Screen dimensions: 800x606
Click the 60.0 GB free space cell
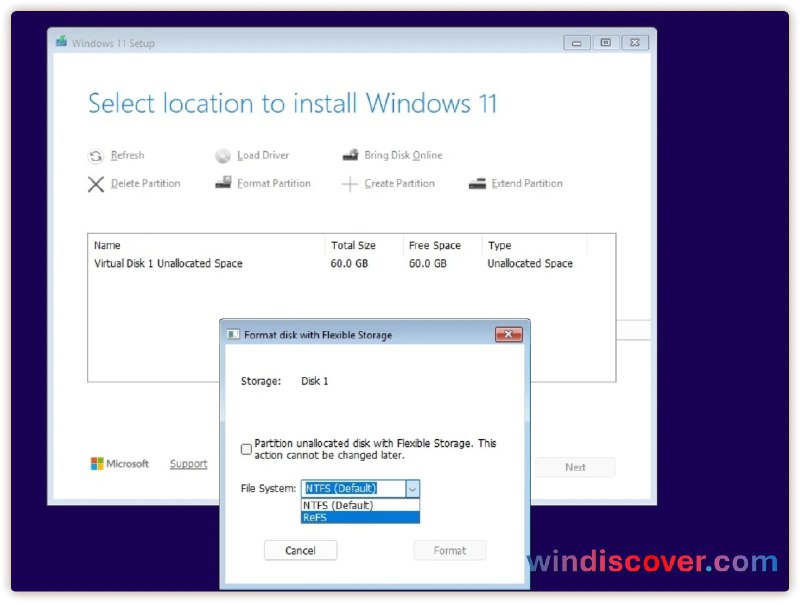428,264
